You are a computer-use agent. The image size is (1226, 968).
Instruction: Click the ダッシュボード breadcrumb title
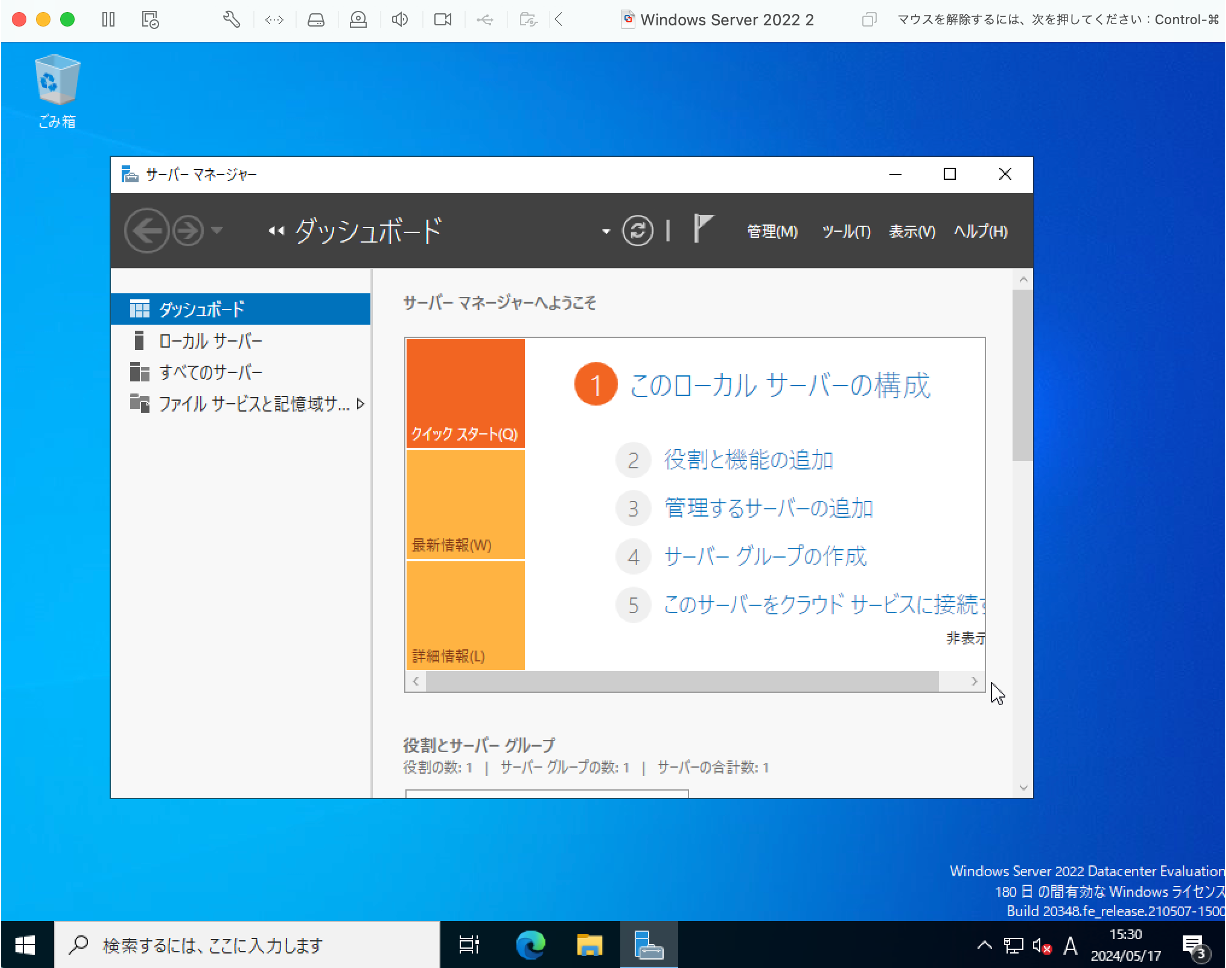[367, 232]
